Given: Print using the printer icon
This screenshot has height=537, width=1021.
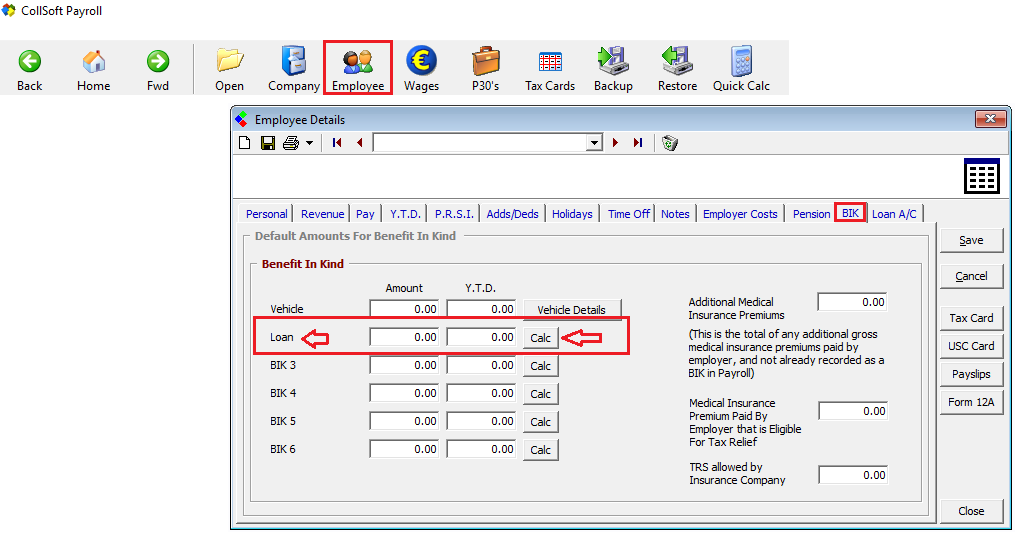Looking at the screenshot, I should pos(291,143).
